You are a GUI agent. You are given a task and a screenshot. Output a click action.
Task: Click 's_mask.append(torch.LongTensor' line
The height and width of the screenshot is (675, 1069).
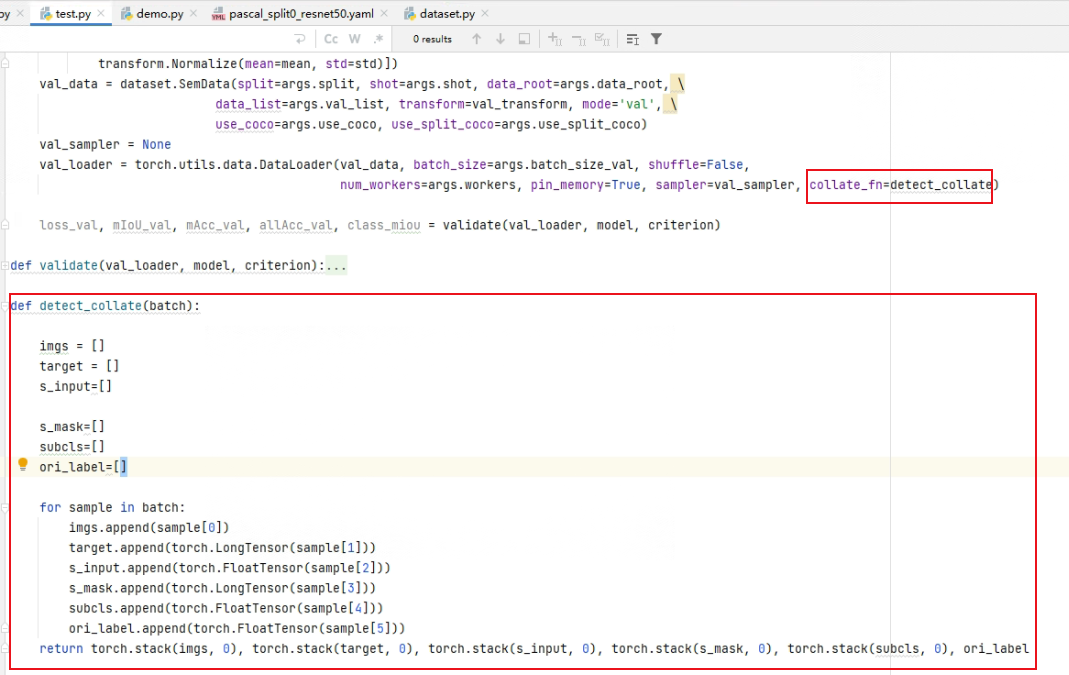tap(222, 588)
